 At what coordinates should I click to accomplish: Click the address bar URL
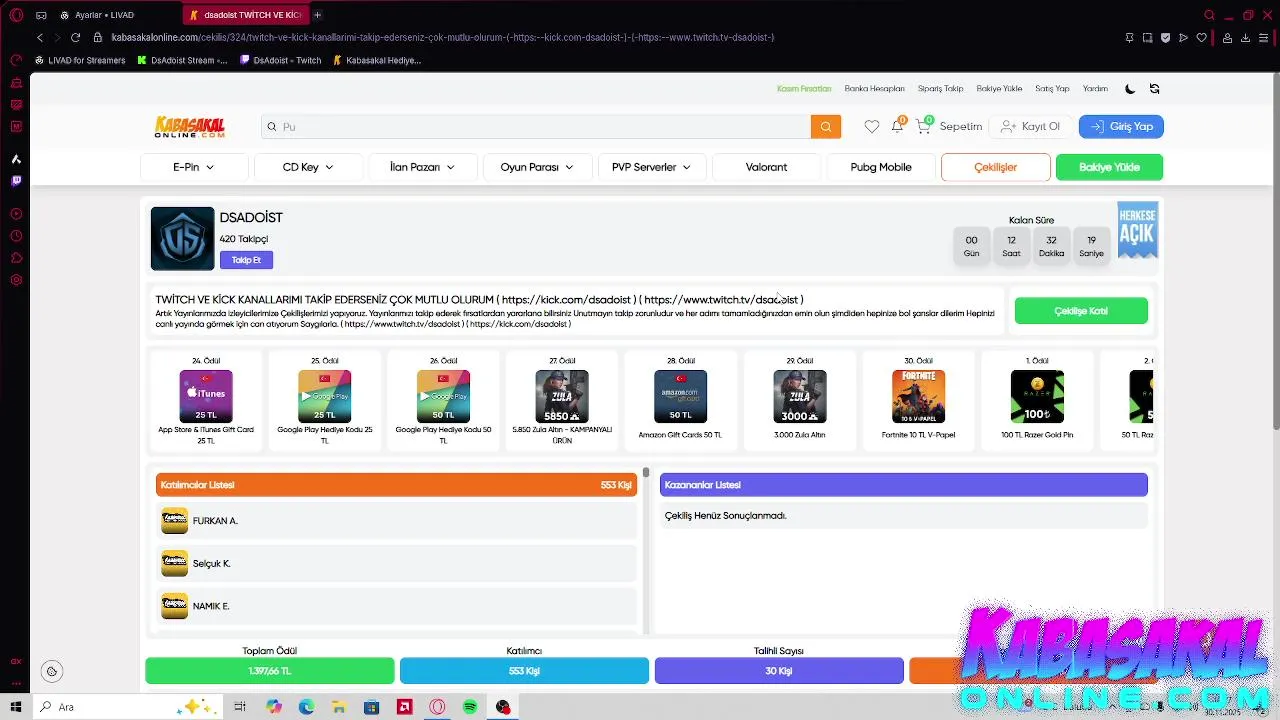click(443, 37)
